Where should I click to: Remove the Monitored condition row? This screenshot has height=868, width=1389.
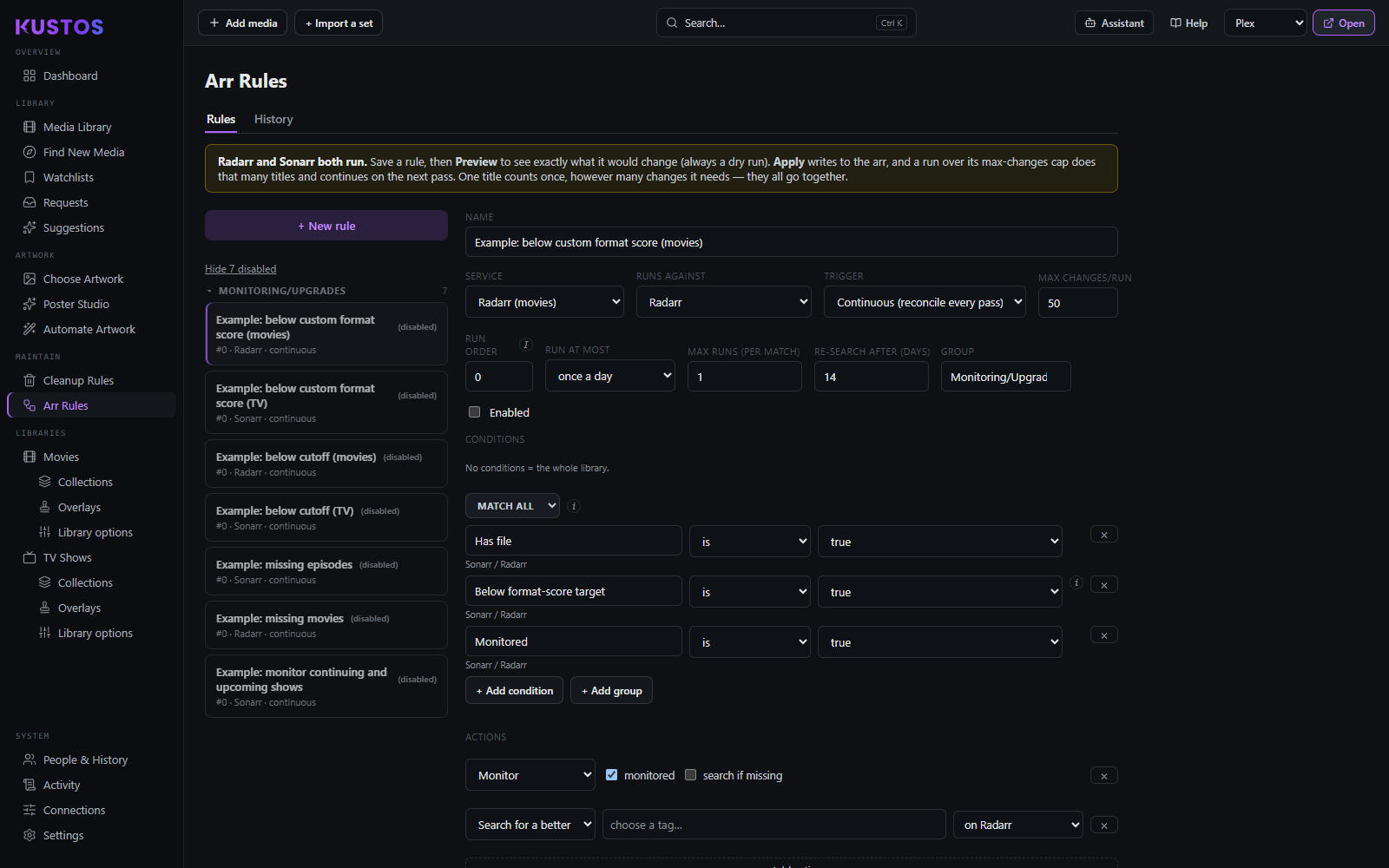1104,635
